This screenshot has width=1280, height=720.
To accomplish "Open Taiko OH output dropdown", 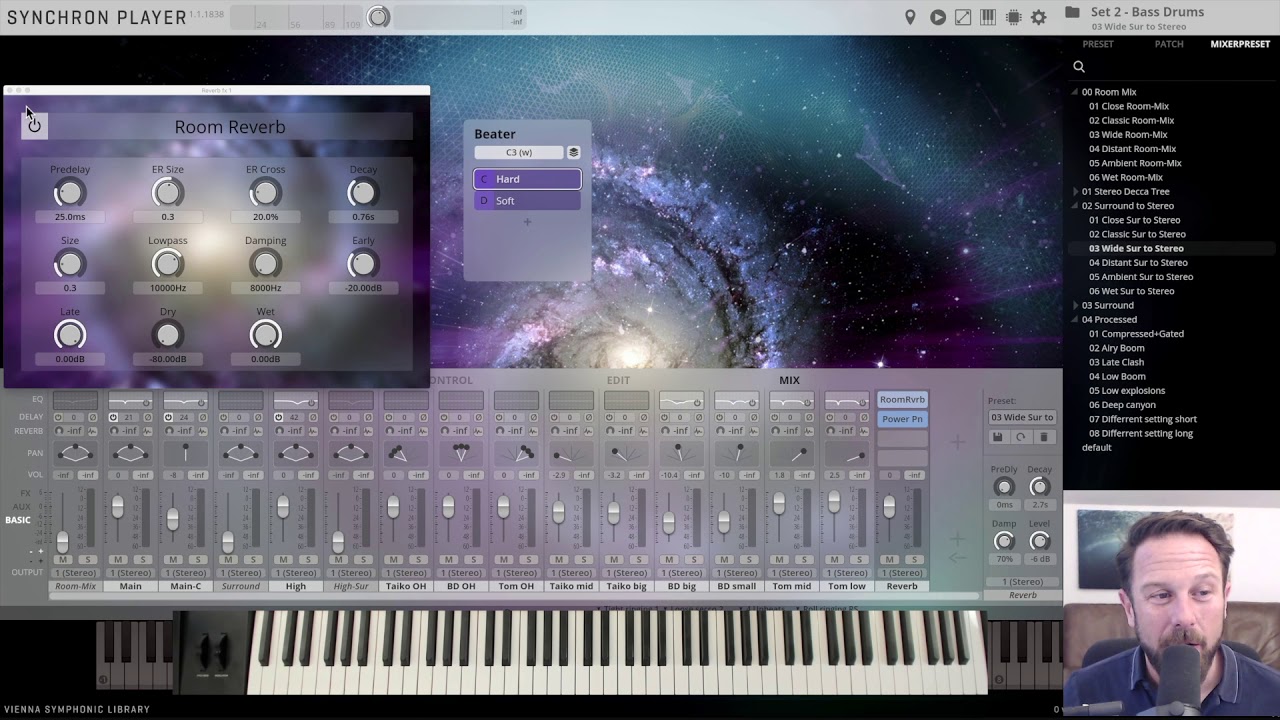I will [406, 573].
